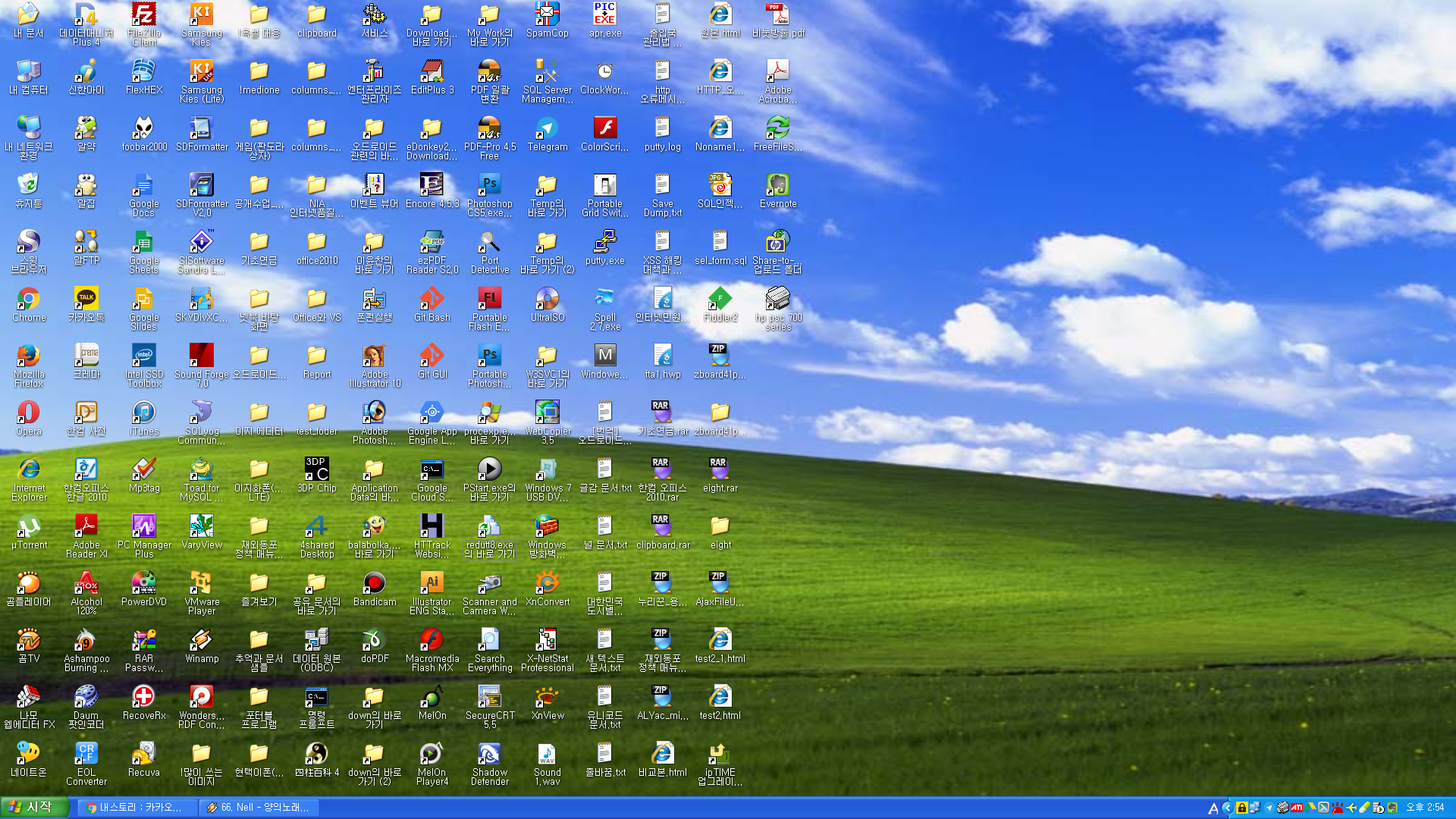The image size is (1456, 819).
Task: Open the Alcohol 120% desktop icon
Action: (x=86, y=593)
